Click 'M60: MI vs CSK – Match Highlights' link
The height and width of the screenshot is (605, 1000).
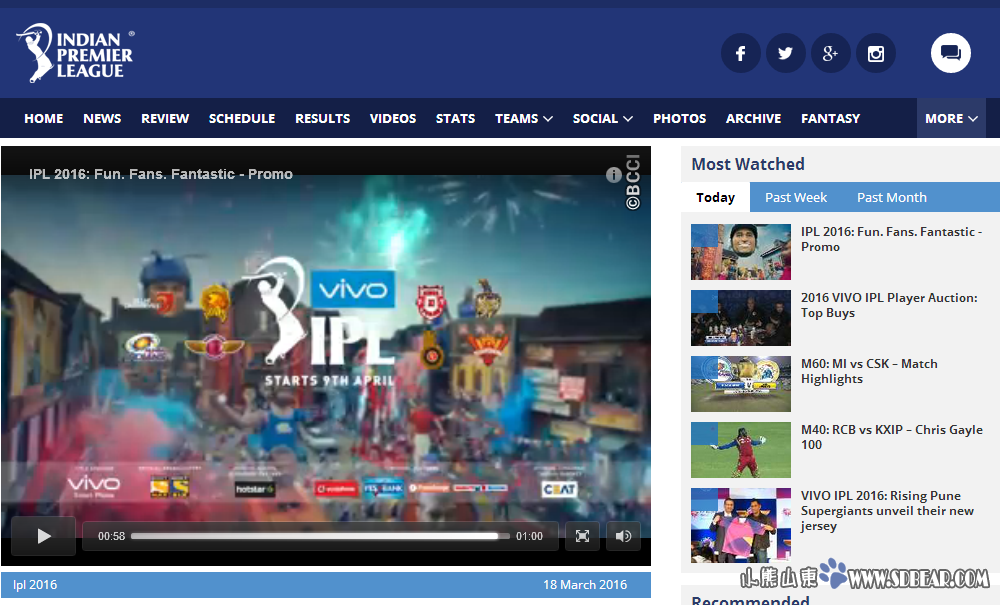pos(869,371)
